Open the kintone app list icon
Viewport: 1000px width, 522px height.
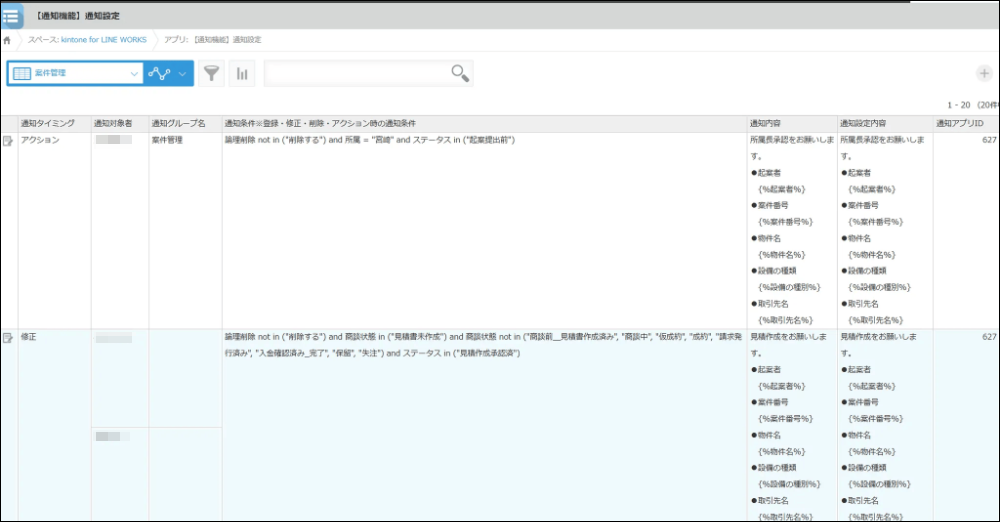coord(12,16)
